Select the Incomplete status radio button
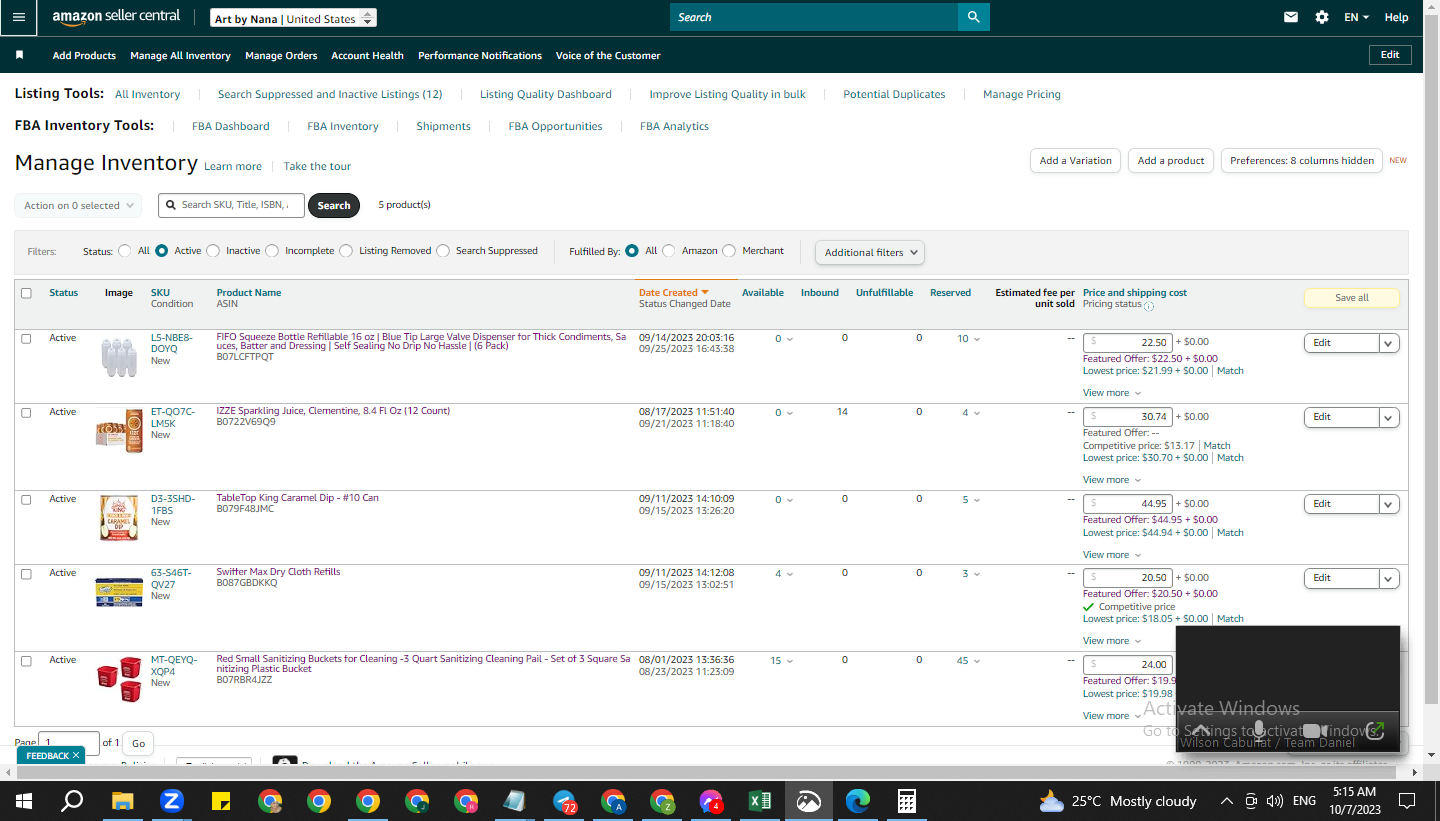Viewport: 1440px width, 821px height. pos(272,251)
